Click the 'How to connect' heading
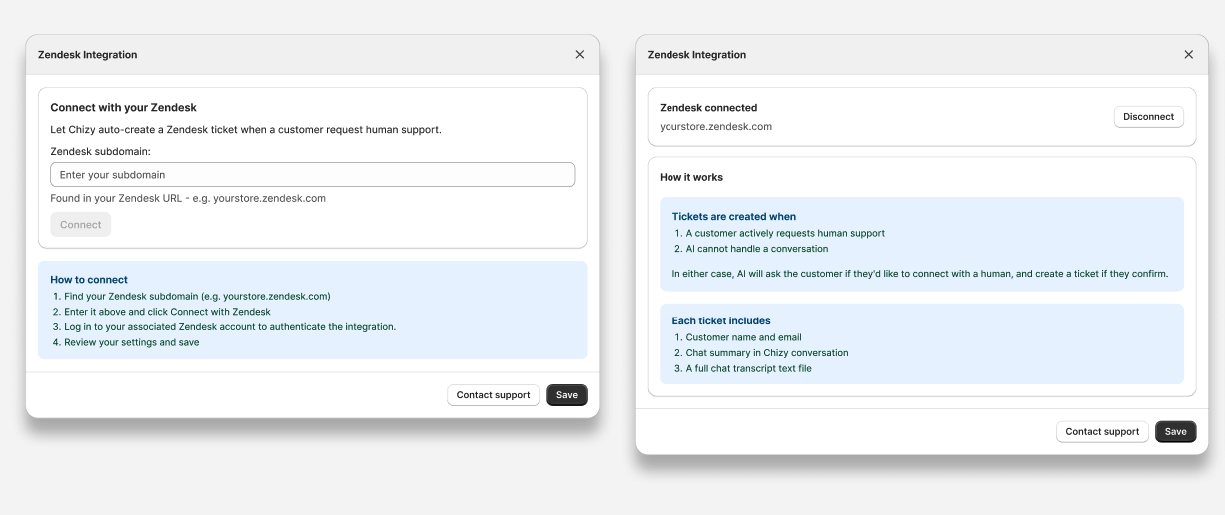The image size is (1225, 515). (89, 280)
